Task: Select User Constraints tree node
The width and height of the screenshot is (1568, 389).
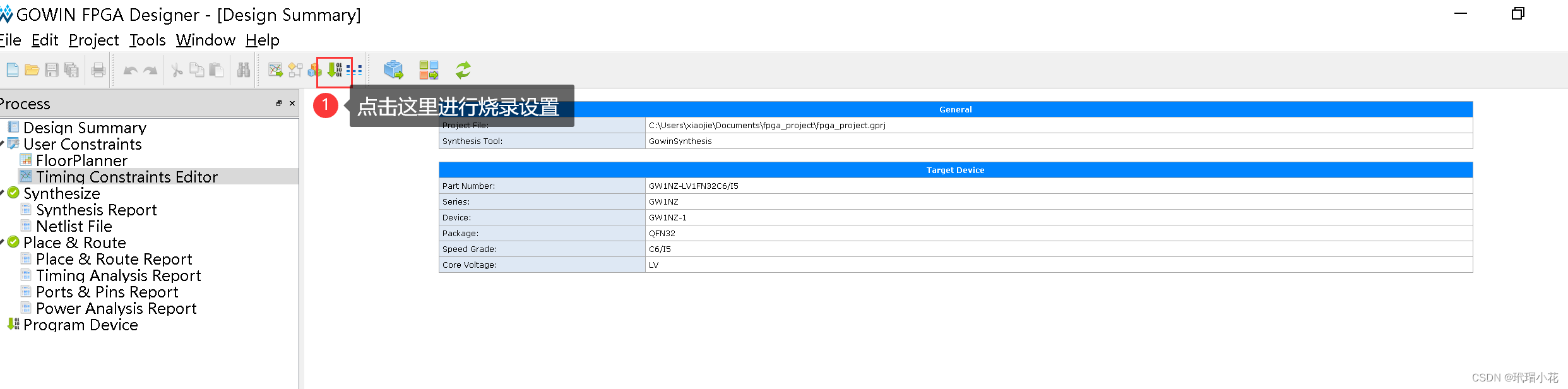Action: [x=82, y=144]
